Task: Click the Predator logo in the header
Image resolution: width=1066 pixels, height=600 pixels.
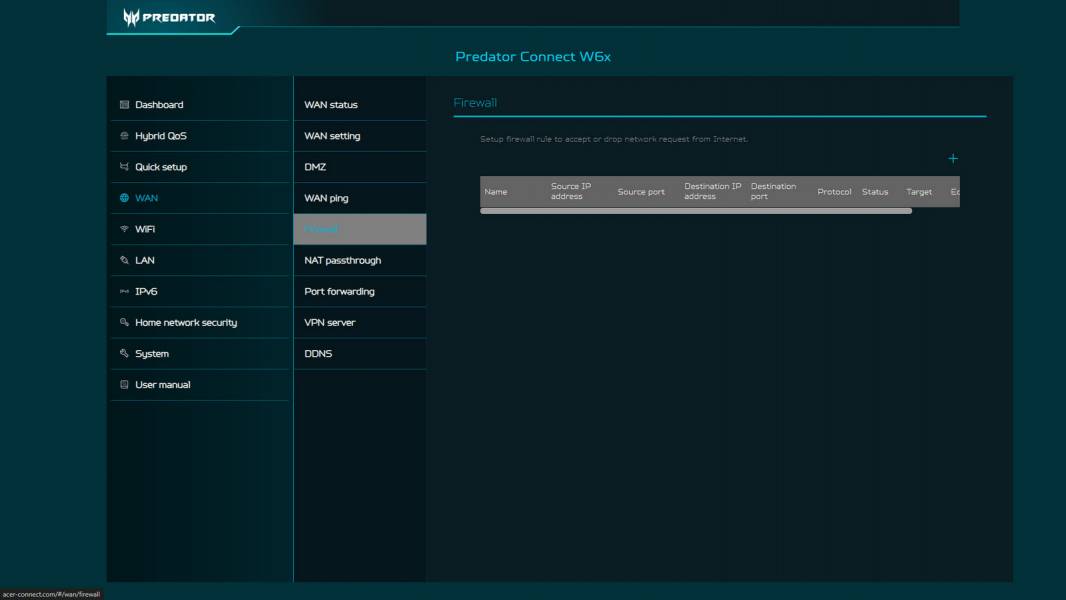Action: coord(166,17)
